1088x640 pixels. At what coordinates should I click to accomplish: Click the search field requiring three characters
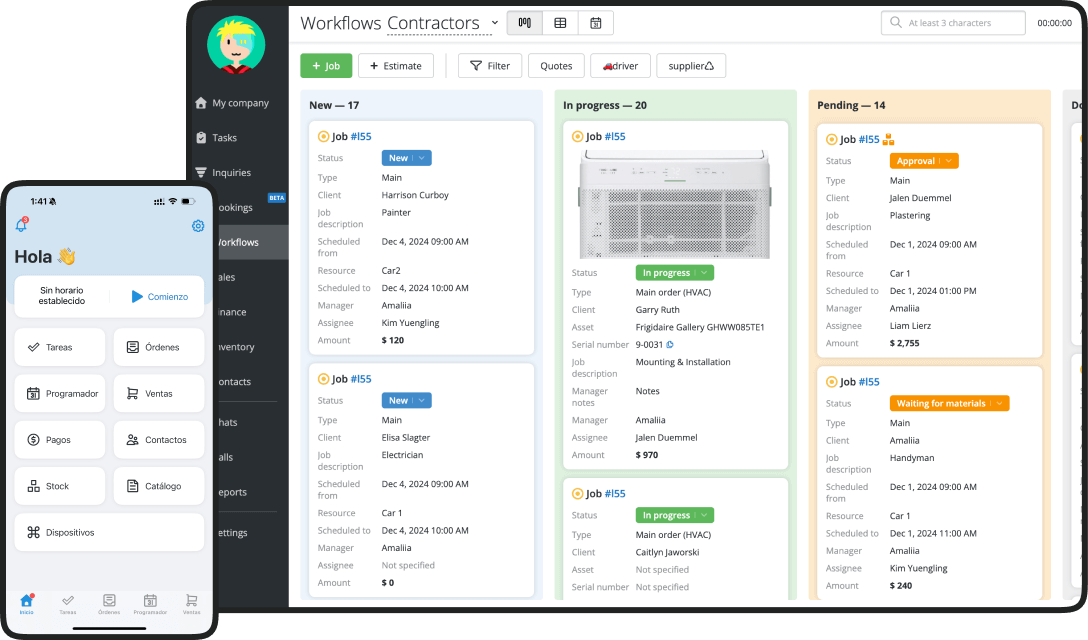(952, 22)
